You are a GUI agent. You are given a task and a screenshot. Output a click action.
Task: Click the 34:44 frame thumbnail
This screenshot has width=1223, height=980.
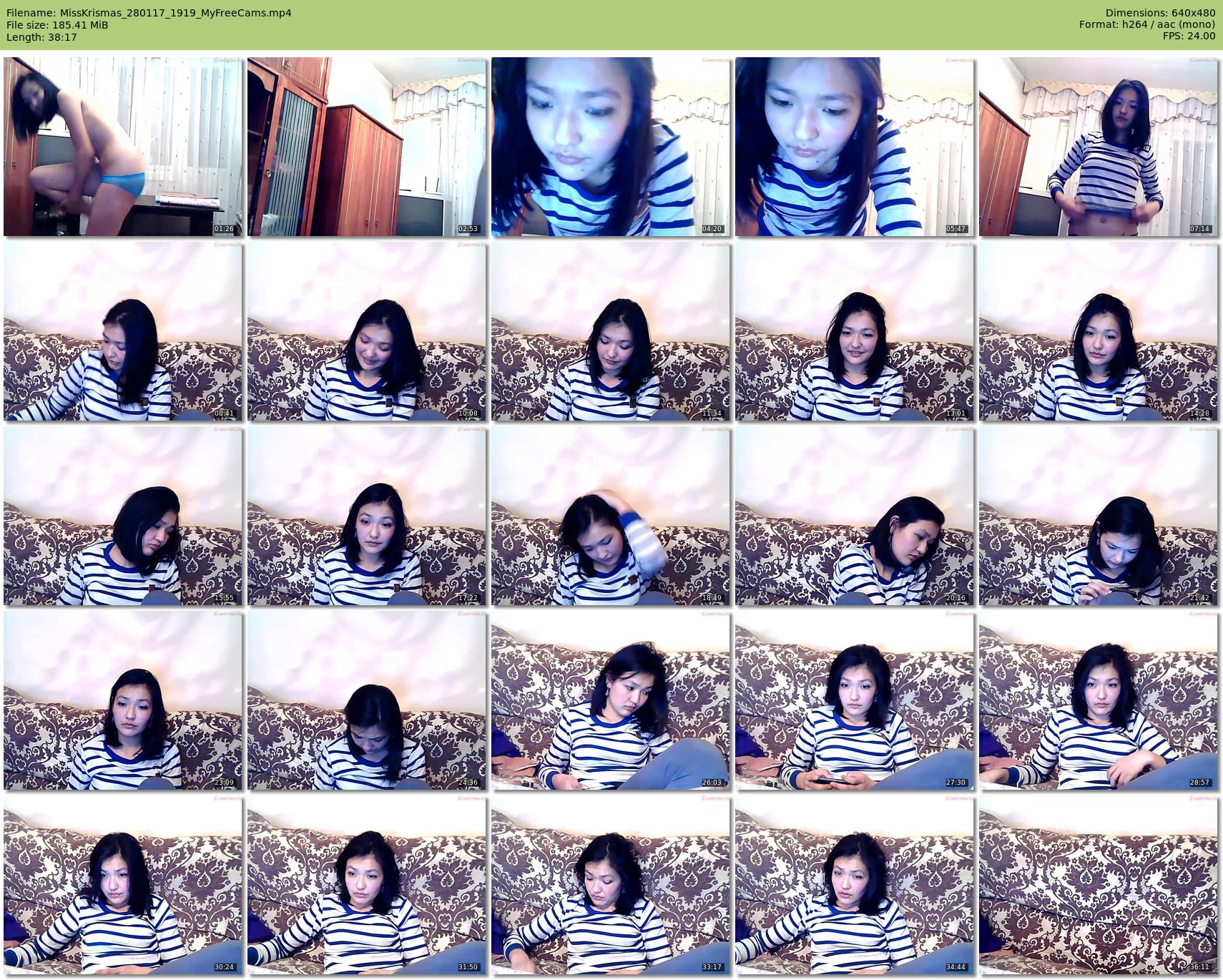[x=855, y=885]
